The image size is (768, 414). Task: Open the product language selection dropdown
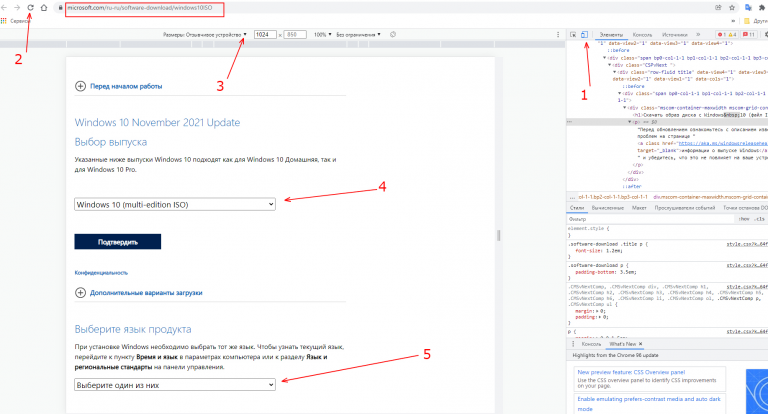coord(175,384)
